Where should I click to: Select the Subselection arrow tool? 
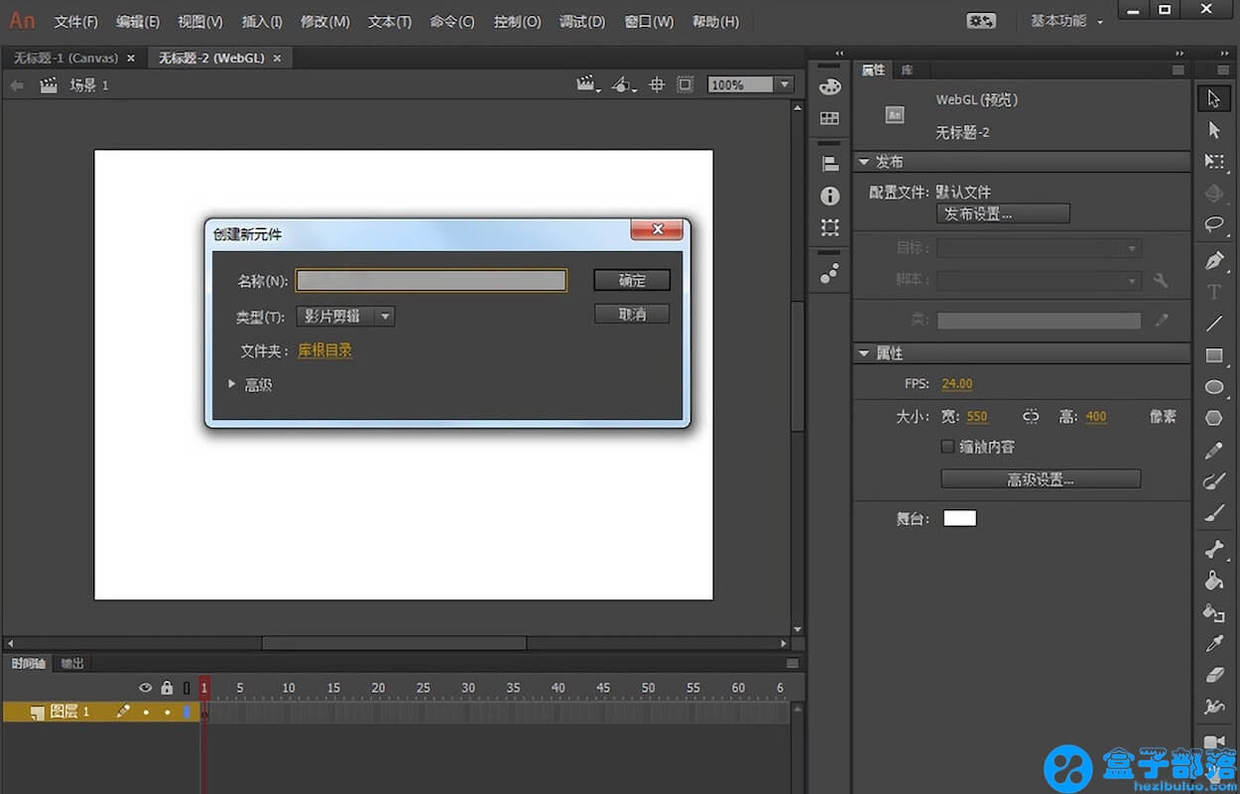coord(1214,130)
